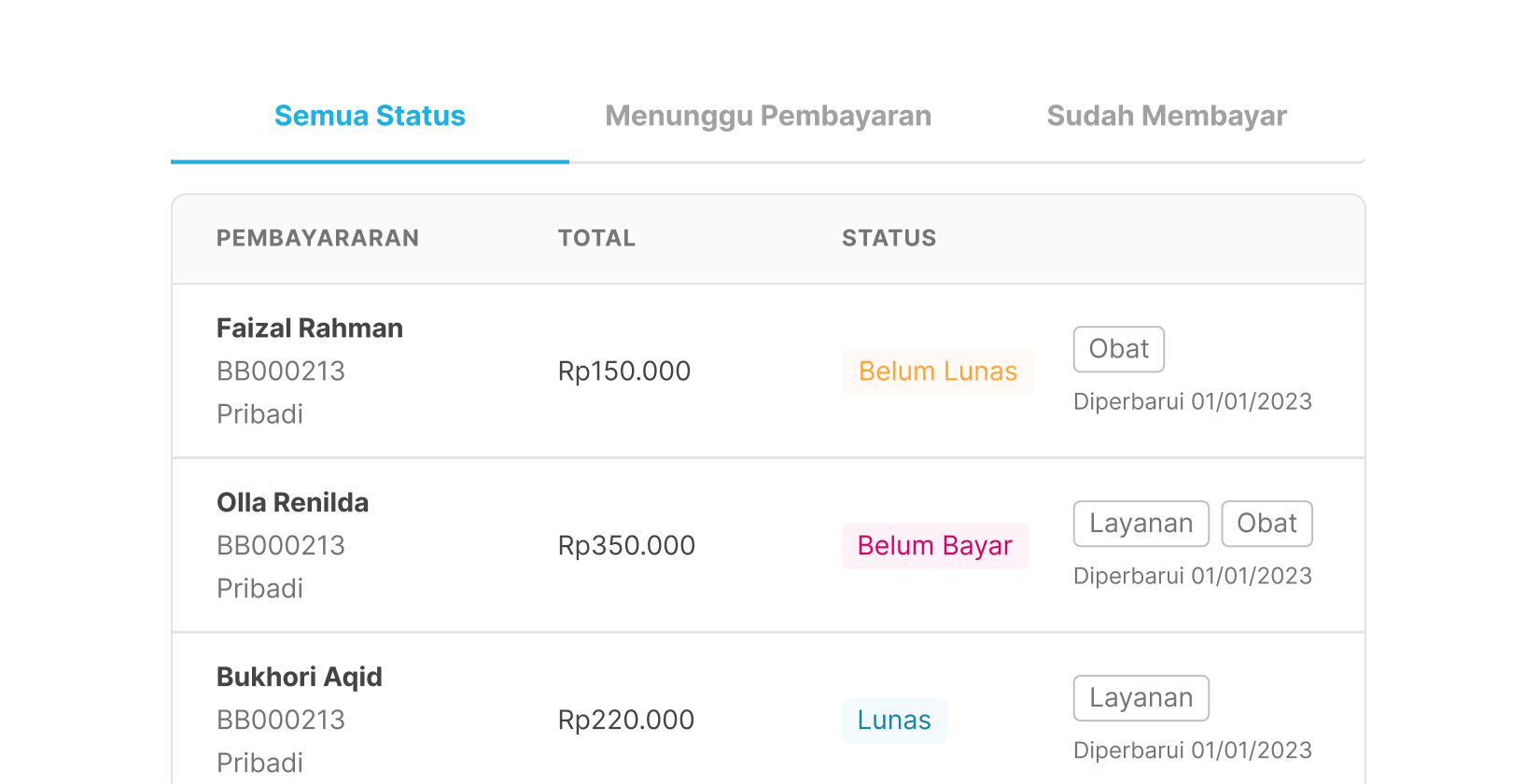The width and height of the screenshot is (1540, 784).
Task: Click the Lunas status badge
Action: (x=893, y=720)
